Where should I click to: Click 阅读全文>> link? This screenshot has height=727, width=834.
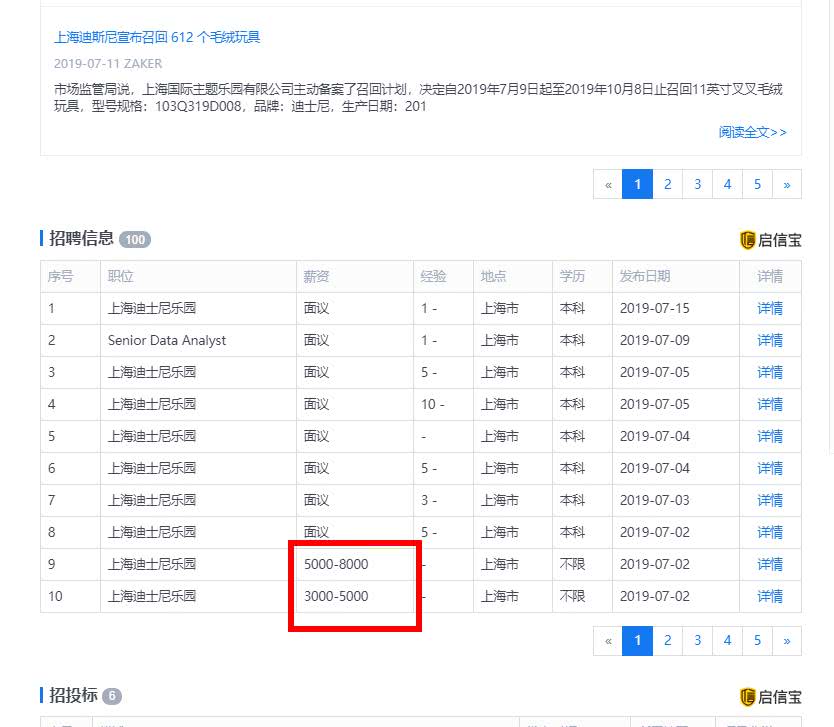[x=752, y=132]
